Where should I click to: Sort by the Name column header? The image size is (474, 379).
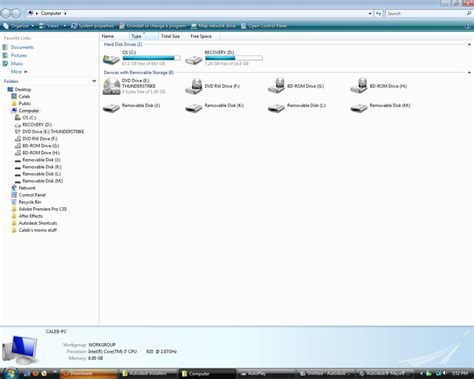[x=114, y=36]
